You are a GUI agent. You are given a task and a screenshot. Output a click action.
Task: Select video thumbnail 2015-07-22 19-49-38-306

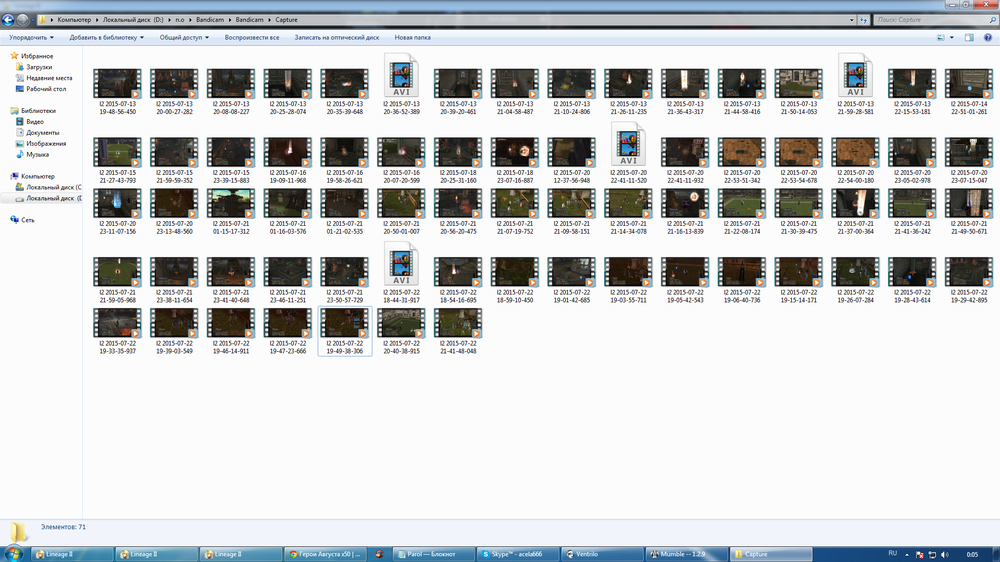tap(345, 330)
